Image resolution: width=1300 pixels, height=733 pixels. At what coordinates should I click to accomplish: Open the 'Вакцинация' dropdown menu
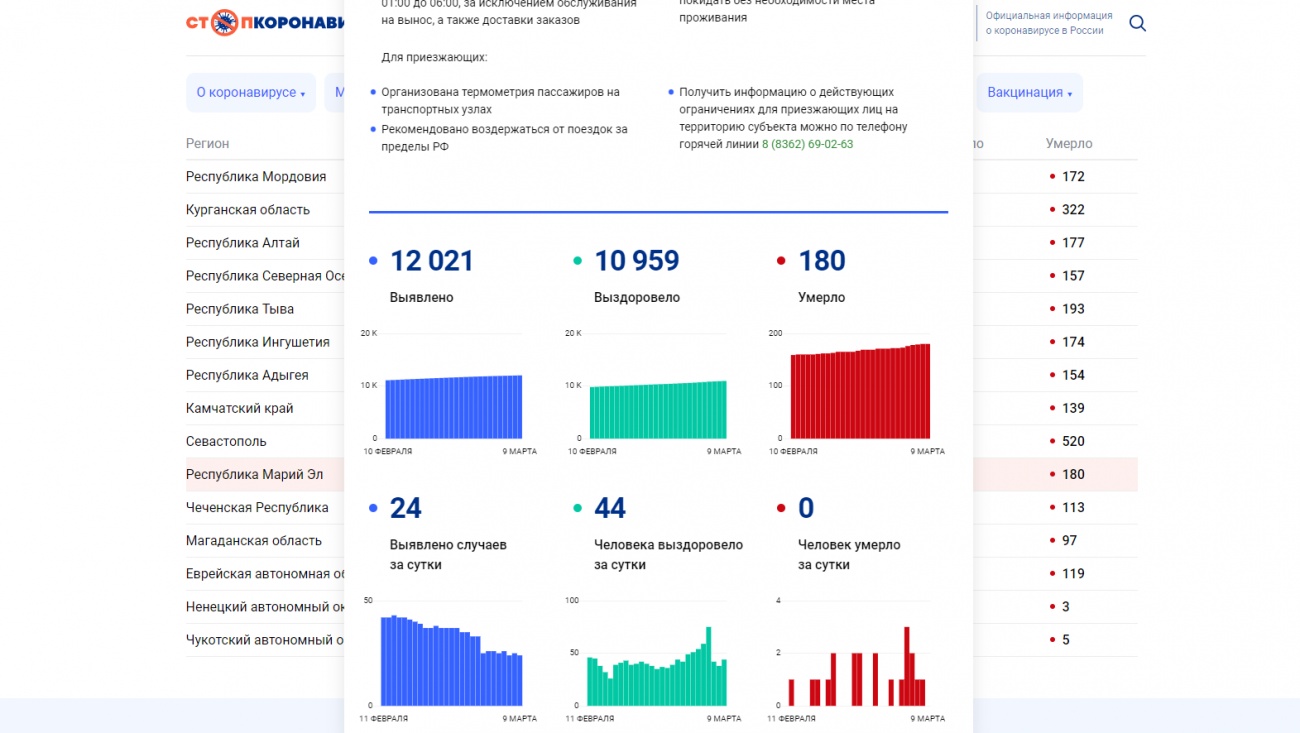1029,93
